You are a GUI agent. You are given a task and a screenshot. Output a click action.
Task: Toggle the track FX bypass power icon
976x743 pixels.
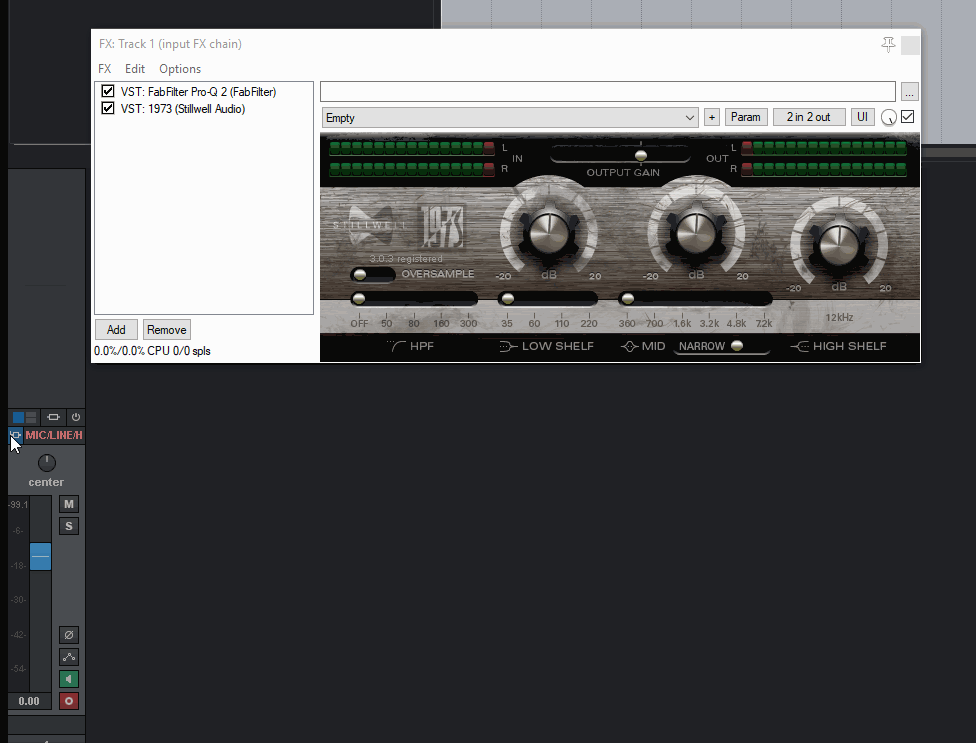pyautogui.click(x=76, y=417)
